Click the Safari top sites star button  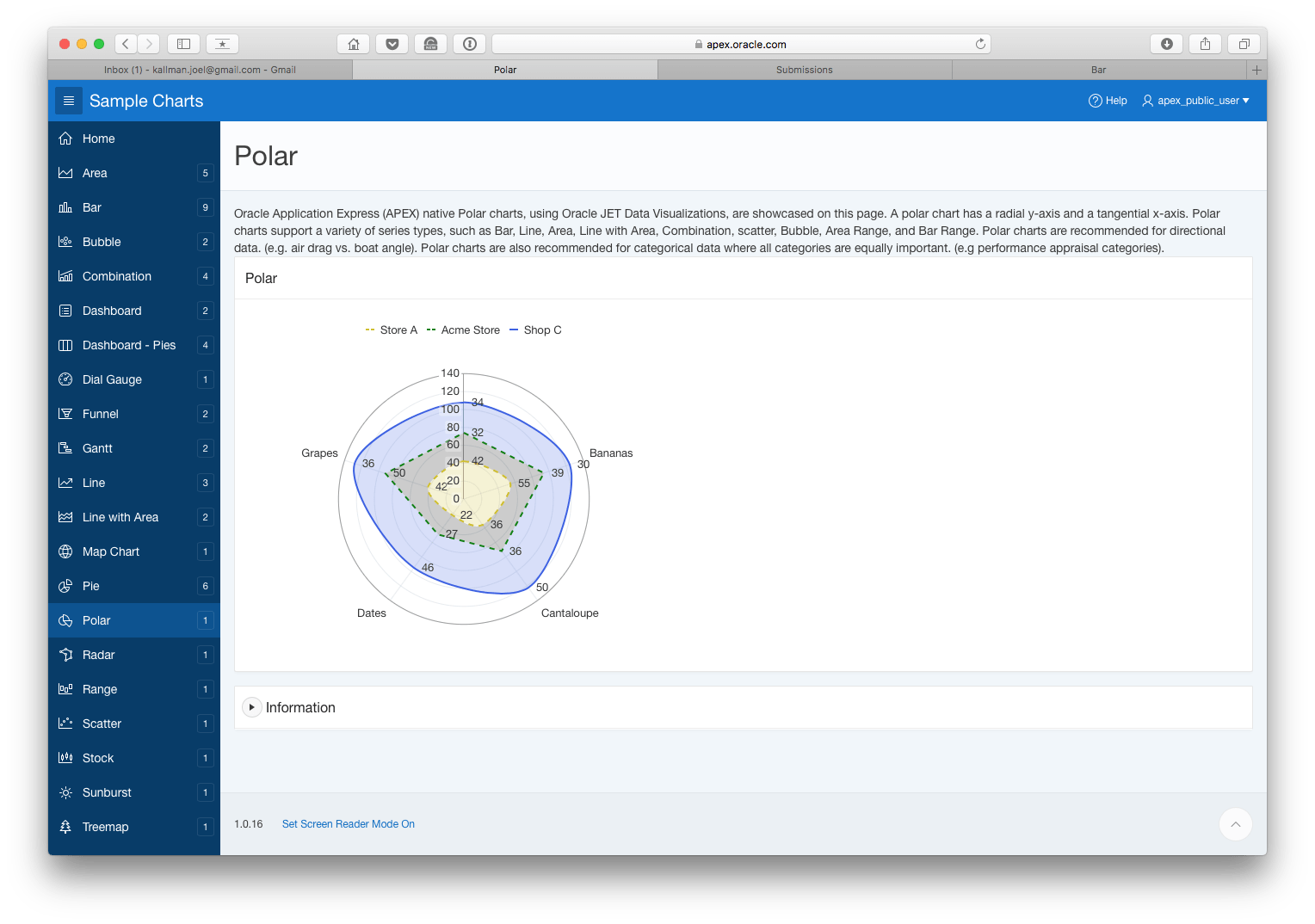(222, 44)
